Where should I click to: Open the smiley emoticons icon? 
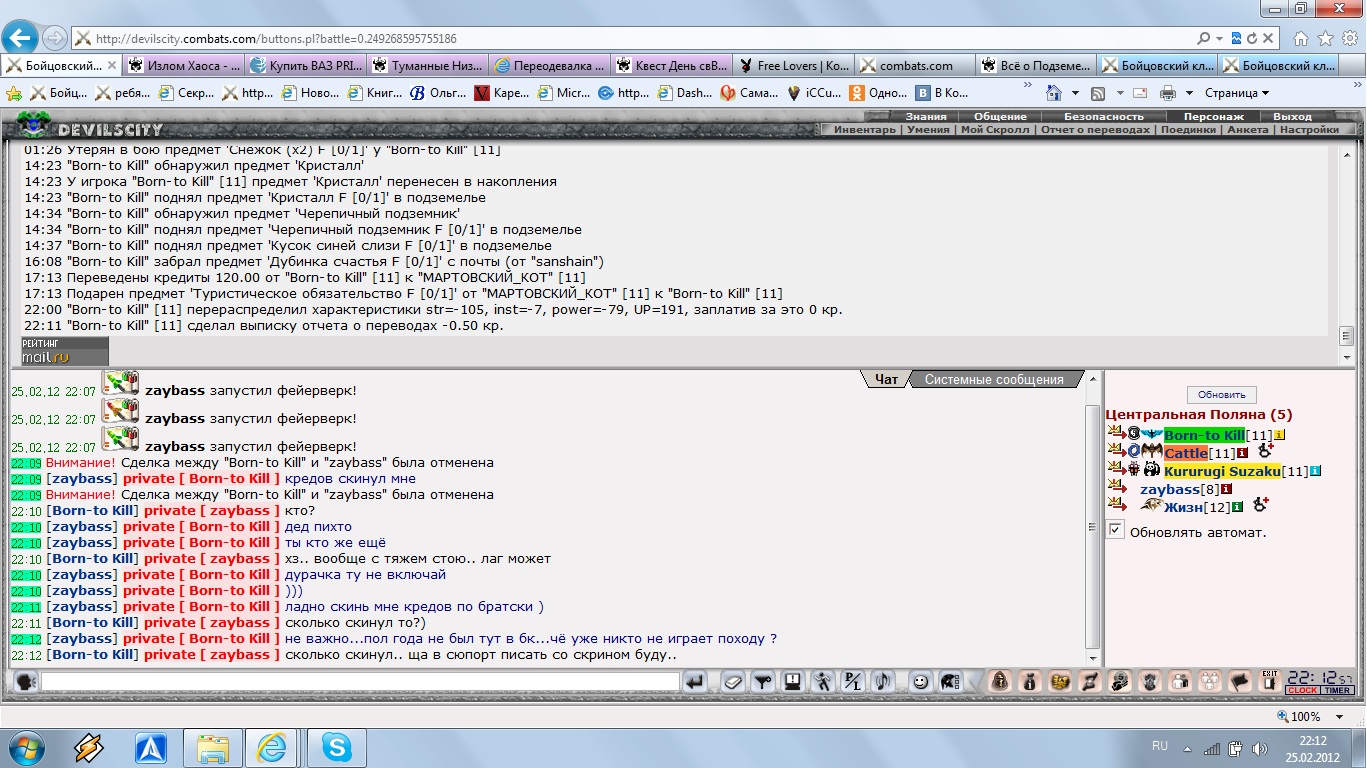tap(920, 682)
